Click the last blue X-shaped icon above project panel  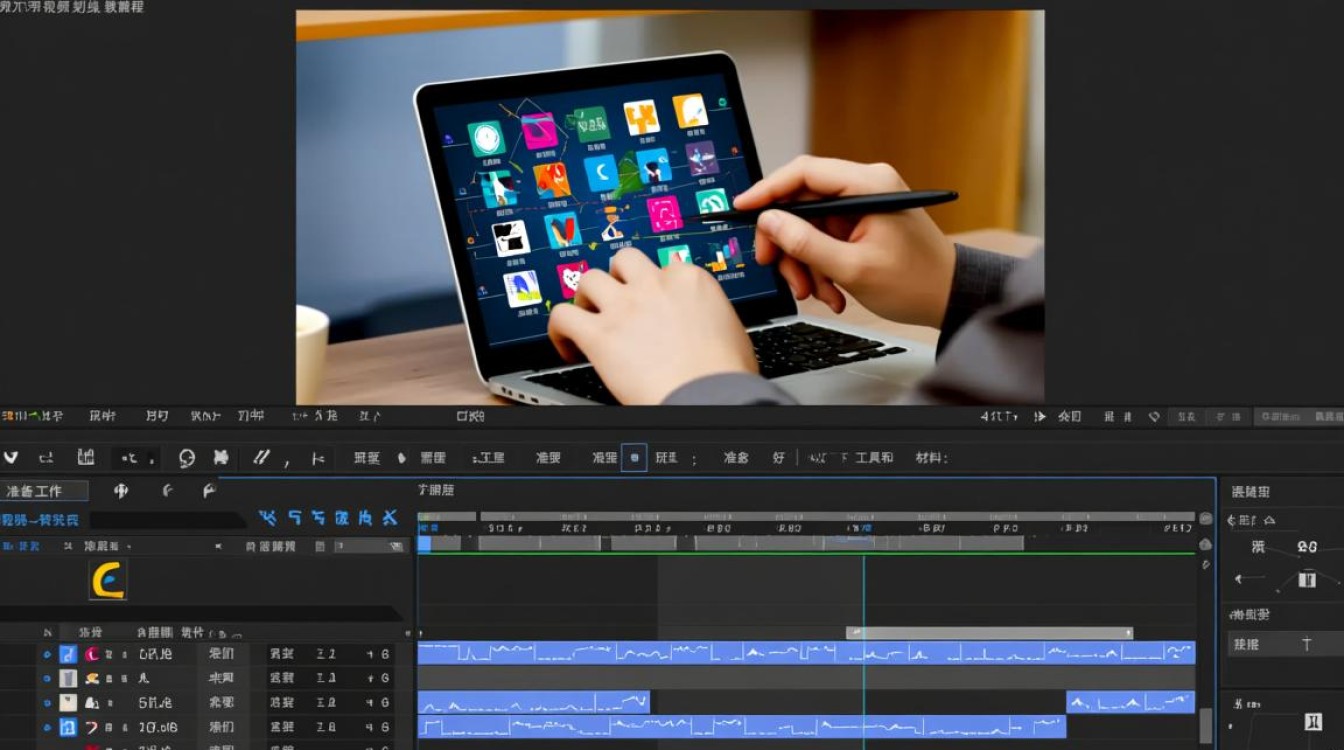click(x=390, y=517)
